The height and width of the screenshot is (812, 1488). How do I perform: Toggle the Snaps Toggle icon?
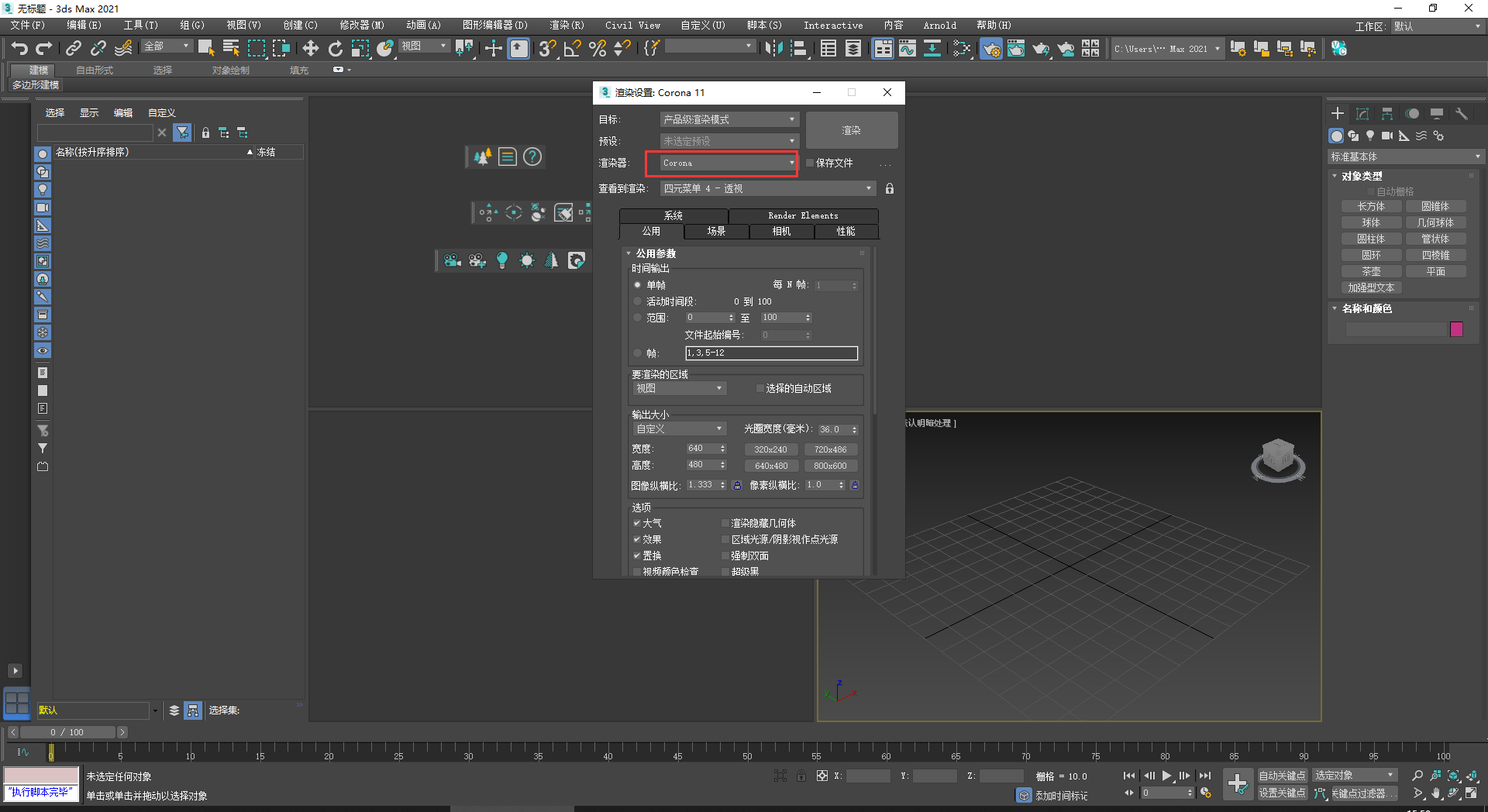pyautogui.click(x=546, y=48)
